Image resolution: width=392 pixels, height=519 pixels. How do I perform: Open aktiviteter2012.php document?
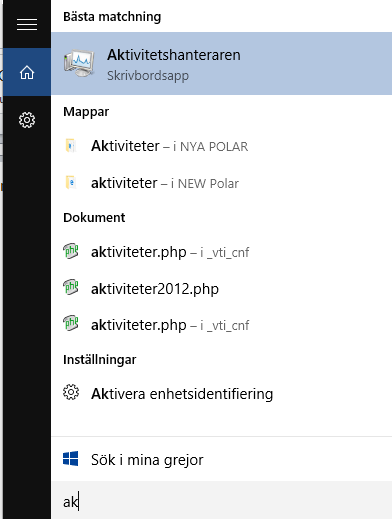tap(221, 288)
